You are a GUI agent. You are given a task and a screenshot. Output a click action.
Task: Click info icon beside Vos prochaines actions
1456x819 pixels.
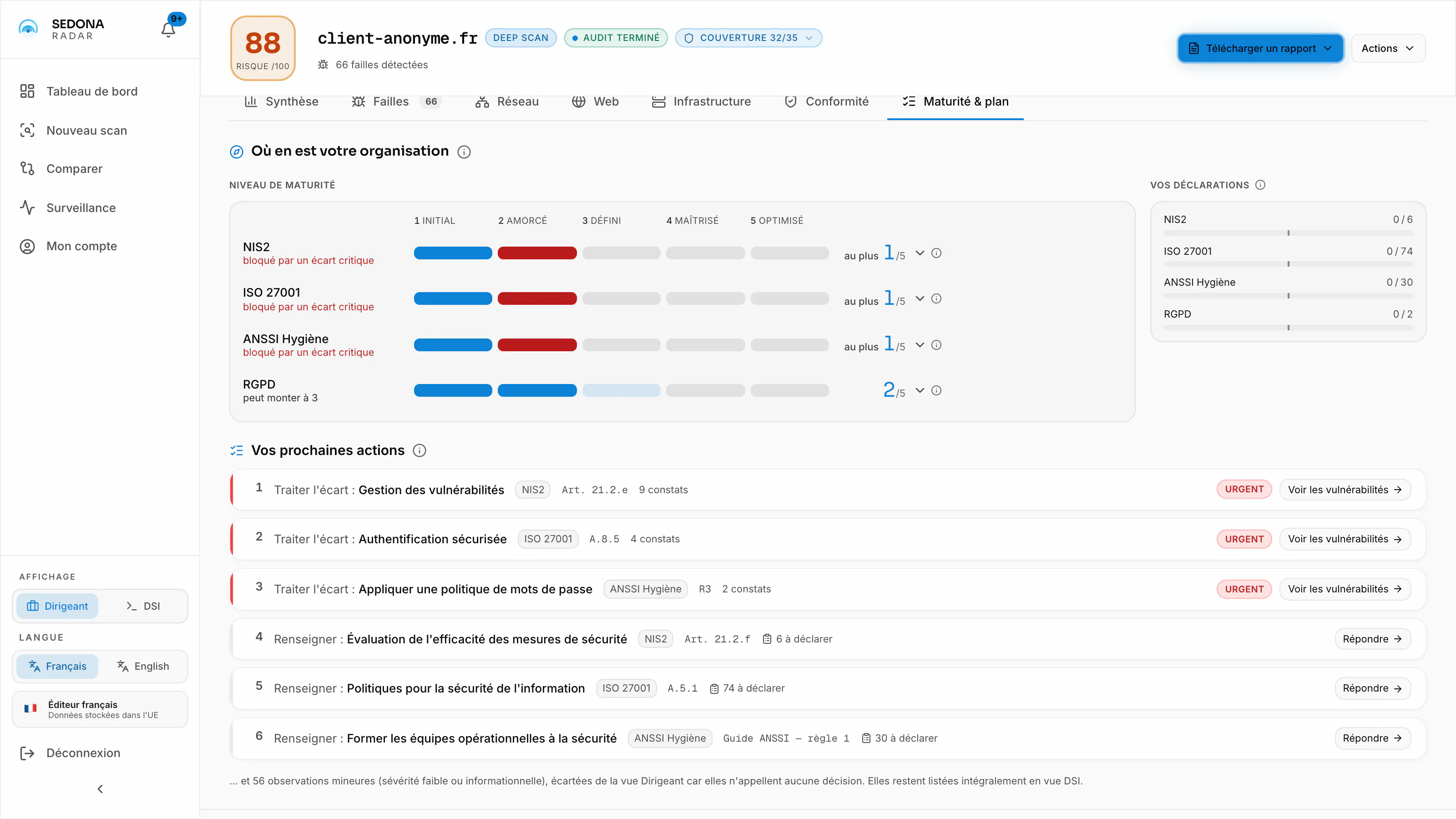tap(420, 450)
